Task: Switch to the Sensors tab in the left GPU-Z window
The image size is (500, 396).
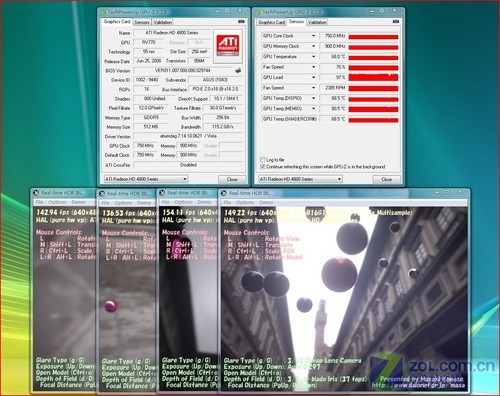Action: tap(142, 22)
